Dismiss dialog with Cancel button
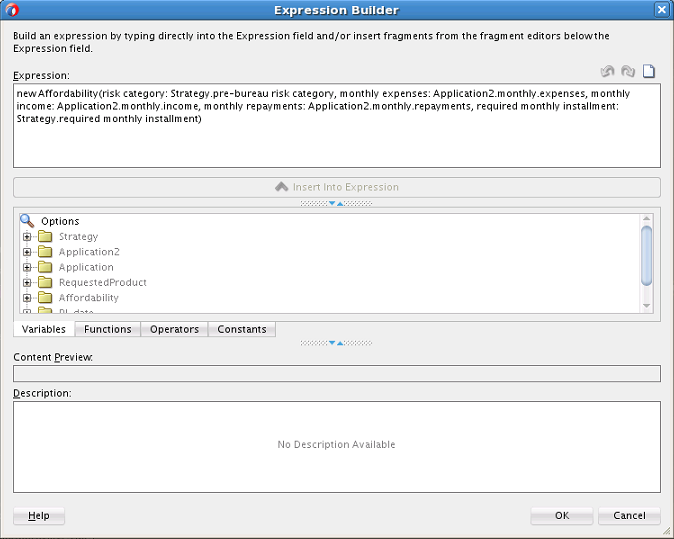The image size is (674, 539). 629,516
